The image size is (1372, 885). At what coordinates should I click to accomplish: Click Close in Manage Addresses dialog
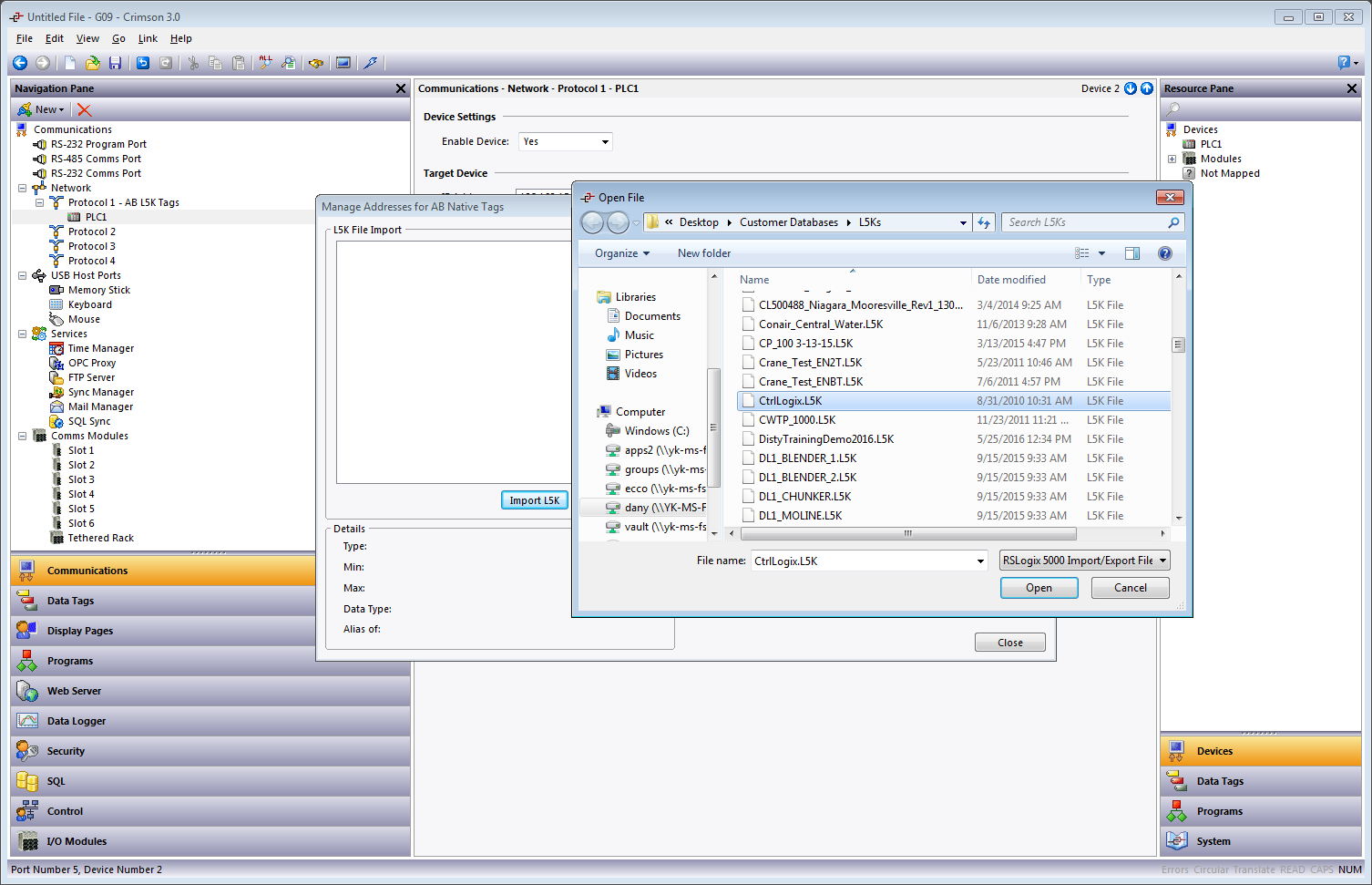[1009, 643]
